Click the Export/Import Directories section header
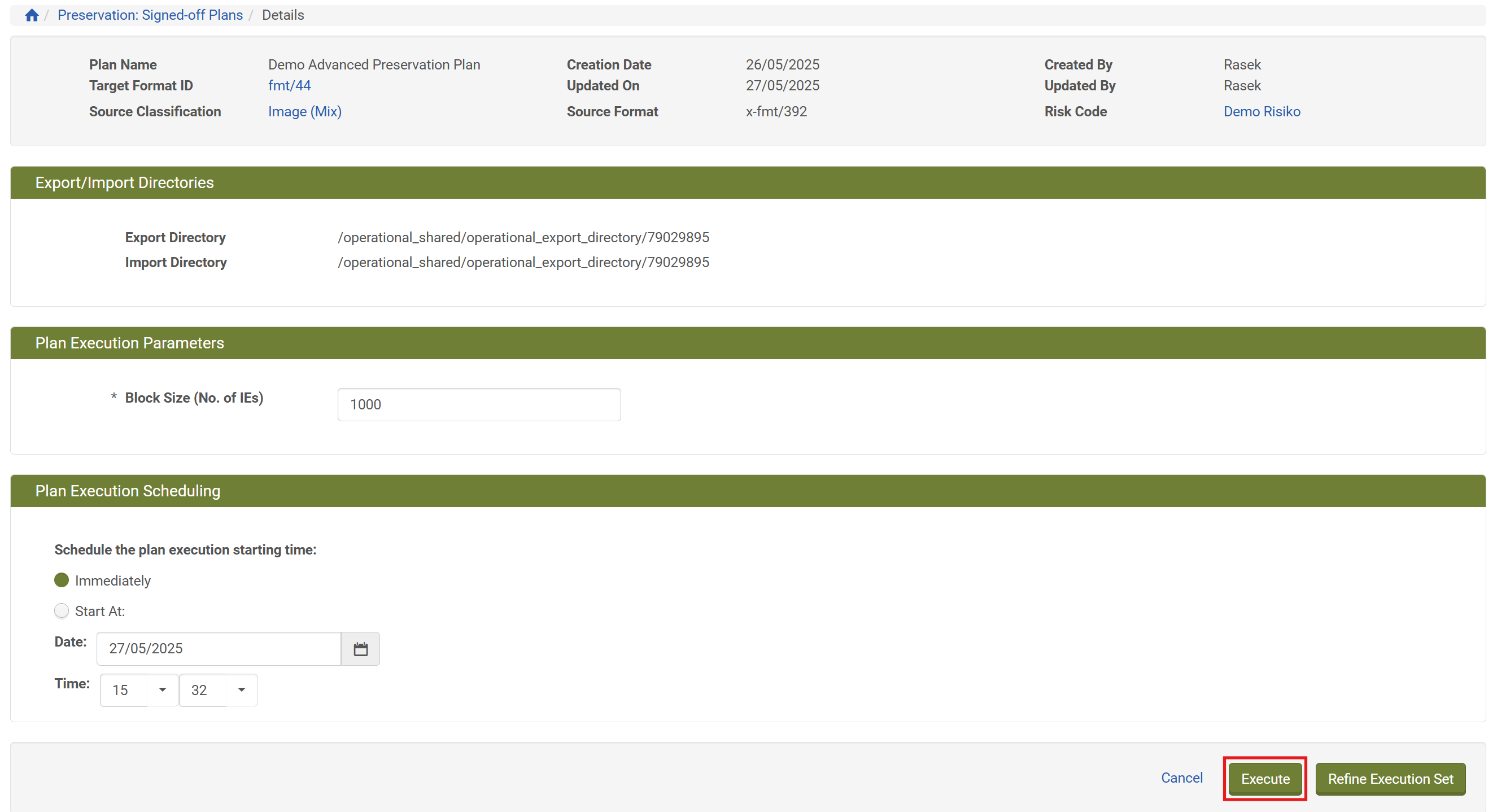Screen dimensions: 1497x812 124,182
